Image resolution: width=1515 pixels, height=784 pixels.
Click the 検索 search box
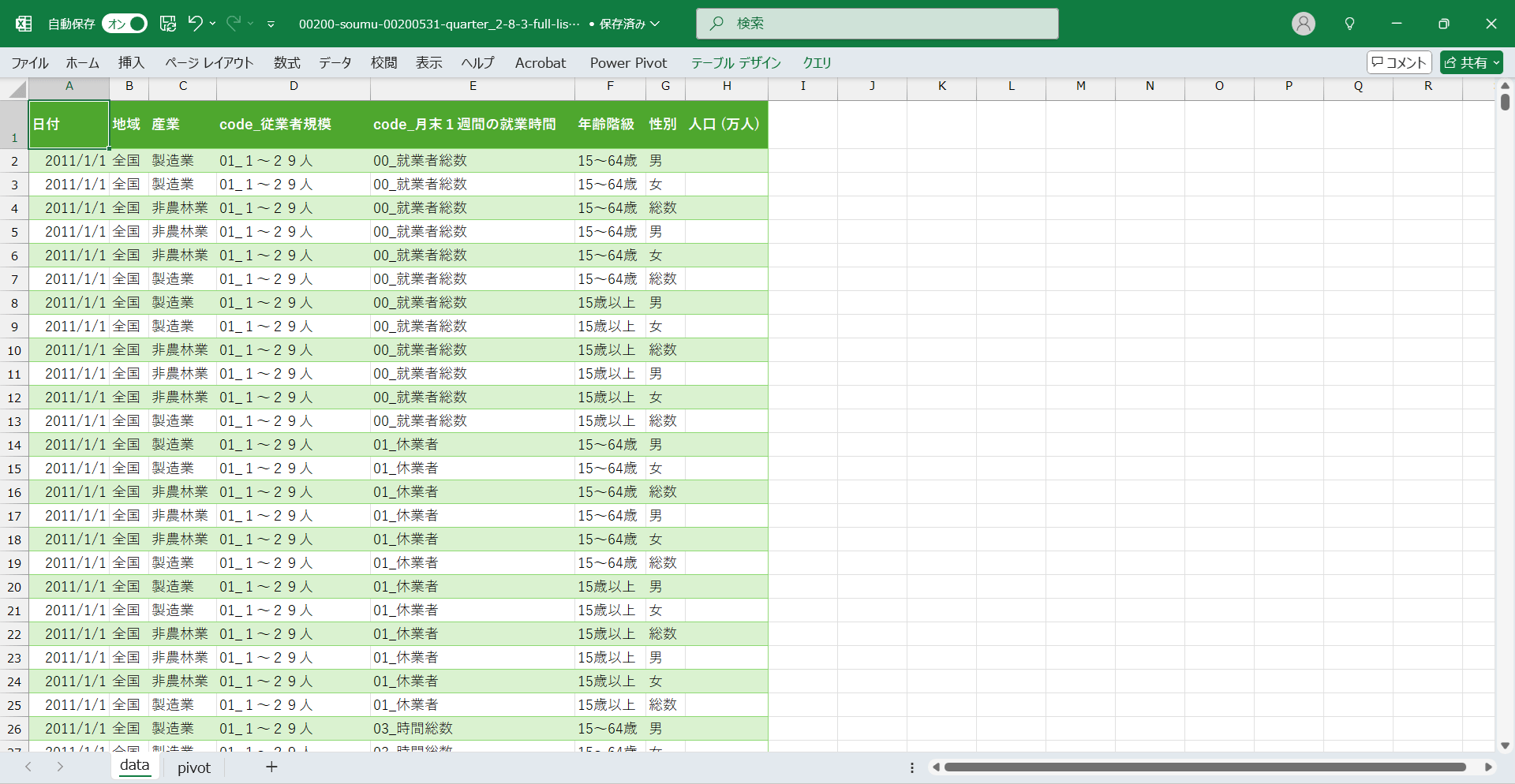click(877, 24)
